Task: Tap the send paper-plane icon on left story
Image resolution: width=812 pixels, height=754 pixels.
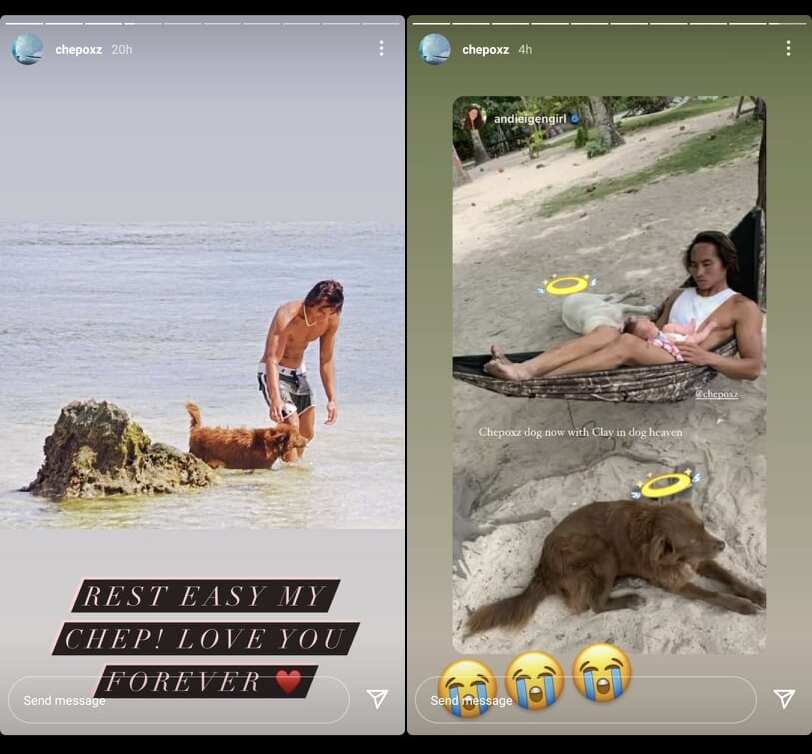Action: 378,699
